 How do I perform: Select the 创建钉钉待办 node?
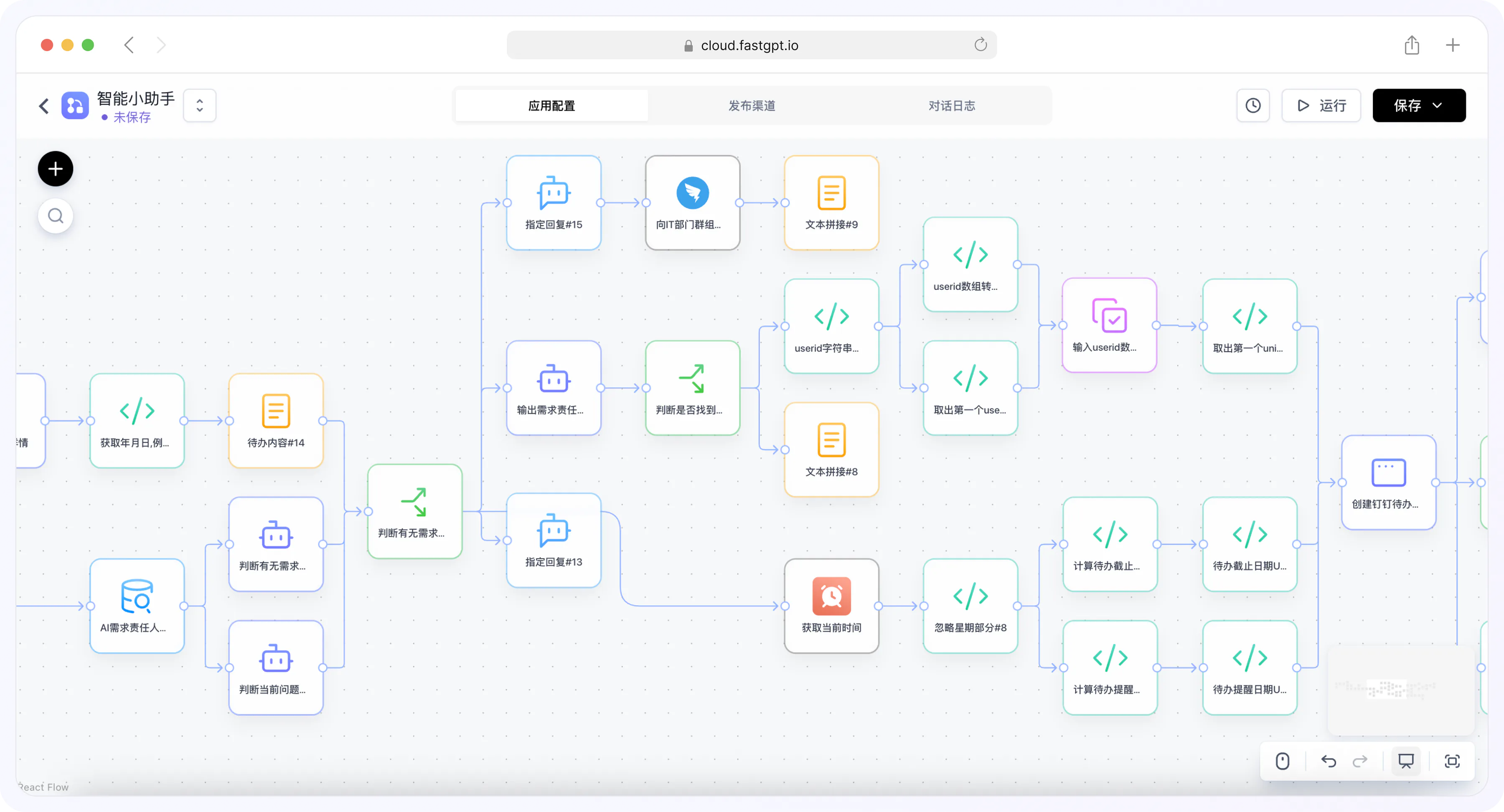click(1388, 483)
